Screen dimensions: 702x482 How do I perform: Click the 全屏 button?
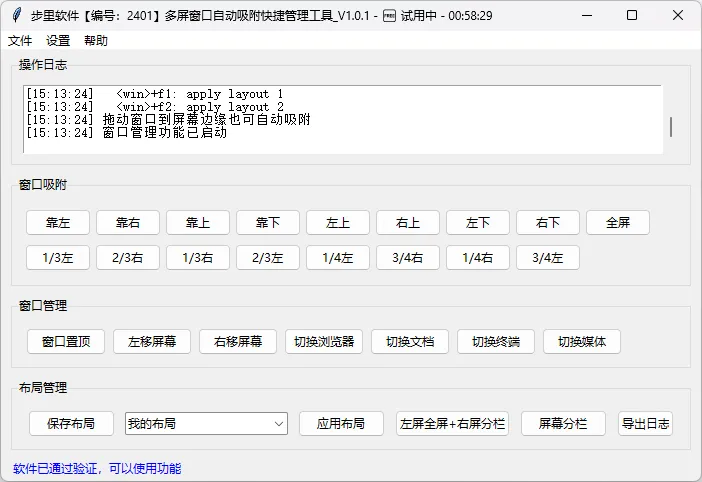618,222
